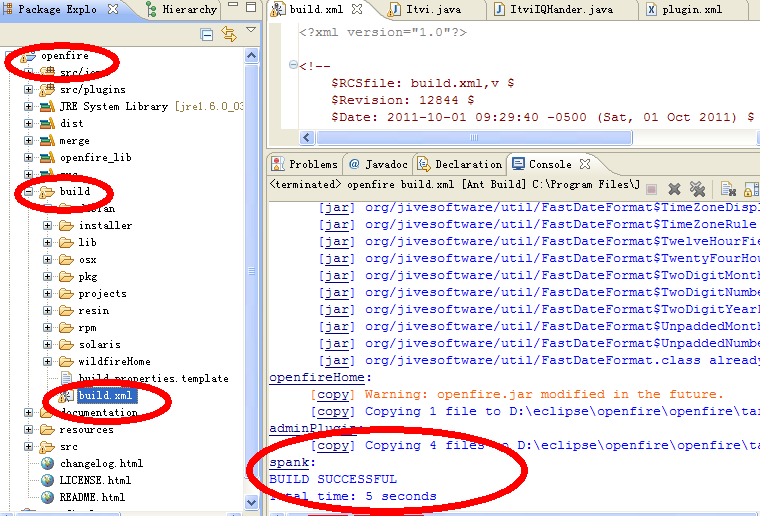The height and width of the screenshot is (516, 760).
Task: Click the $Revision: 12844 line
Action: (x=403, y=100)
